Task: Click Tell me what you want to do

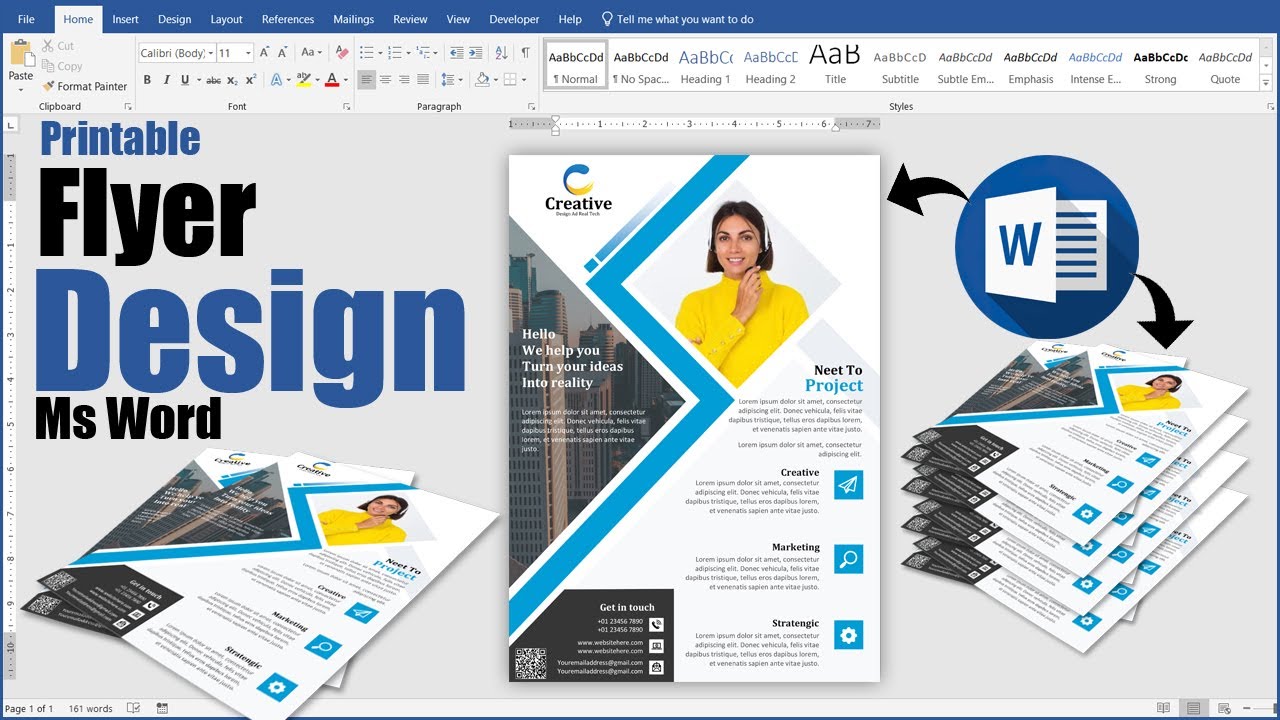Action: point(677,19)
